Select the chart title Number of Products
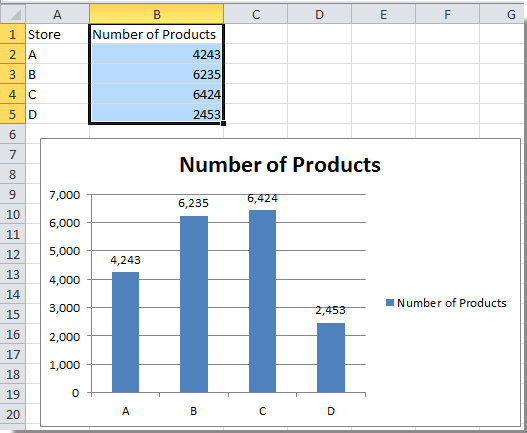 (x=280, y=164)
